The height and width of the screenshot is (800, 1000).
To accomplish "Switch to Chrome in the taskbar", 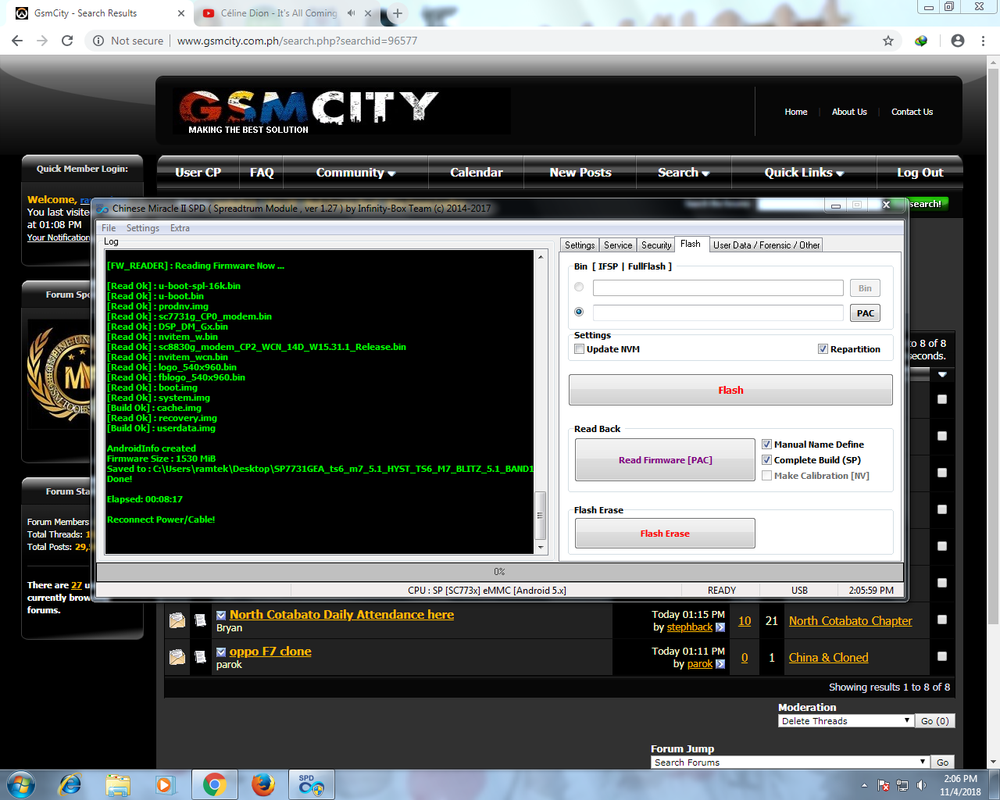I will pos(214,784).
